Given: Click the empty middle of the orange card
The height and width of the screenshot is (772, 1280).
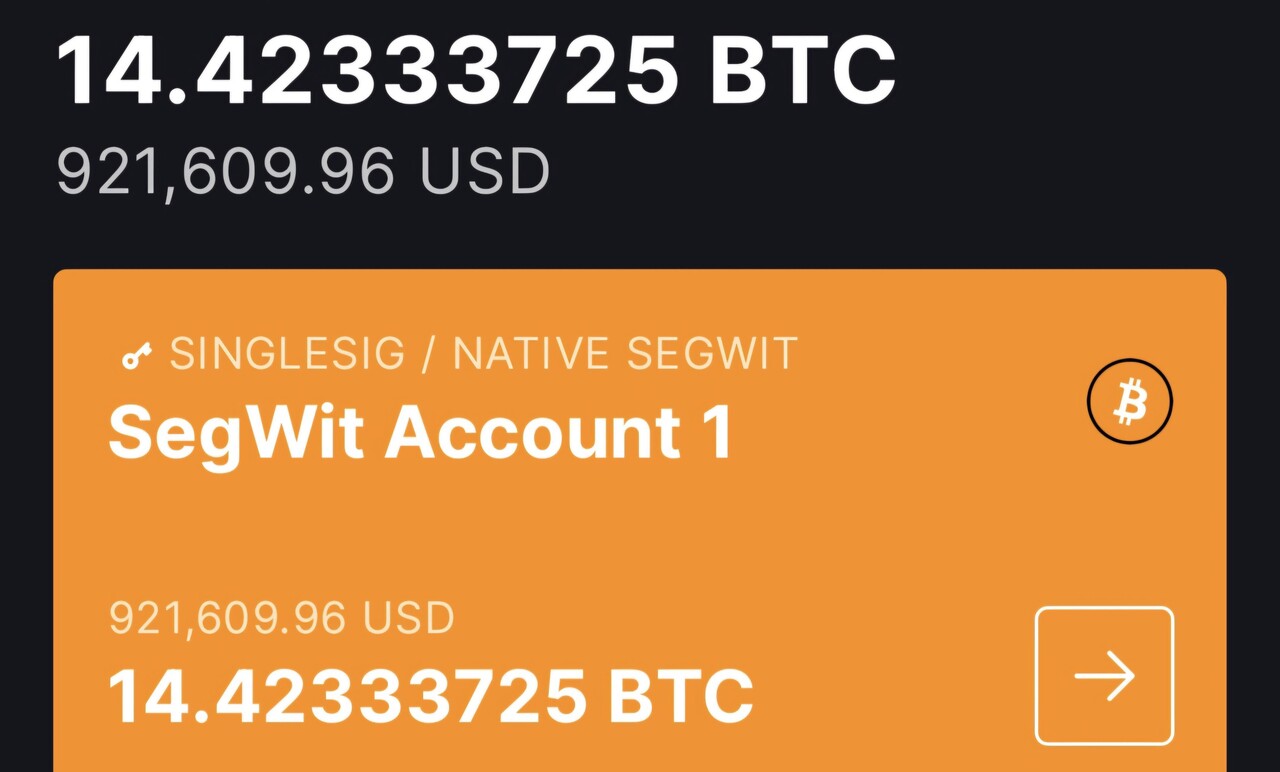Looking at the screenshot, I should 640,525.
